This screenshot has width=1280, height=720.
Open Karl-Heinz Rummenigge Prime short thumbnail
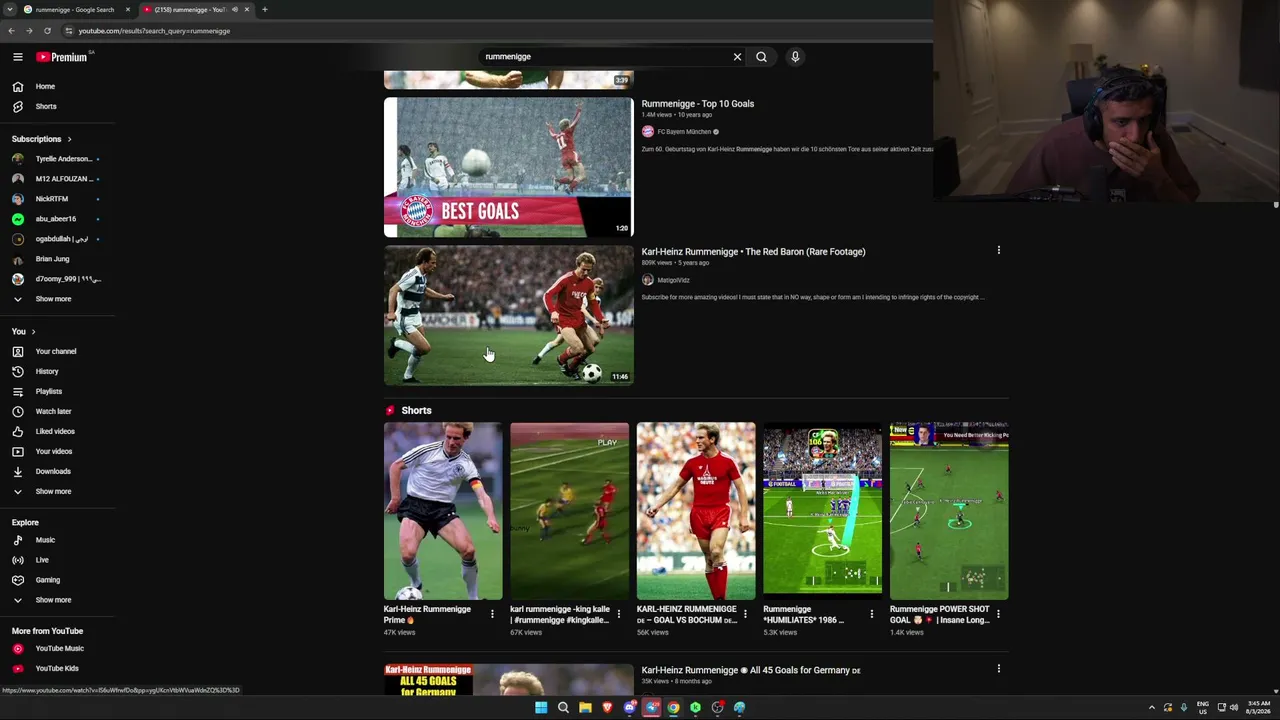443,511
